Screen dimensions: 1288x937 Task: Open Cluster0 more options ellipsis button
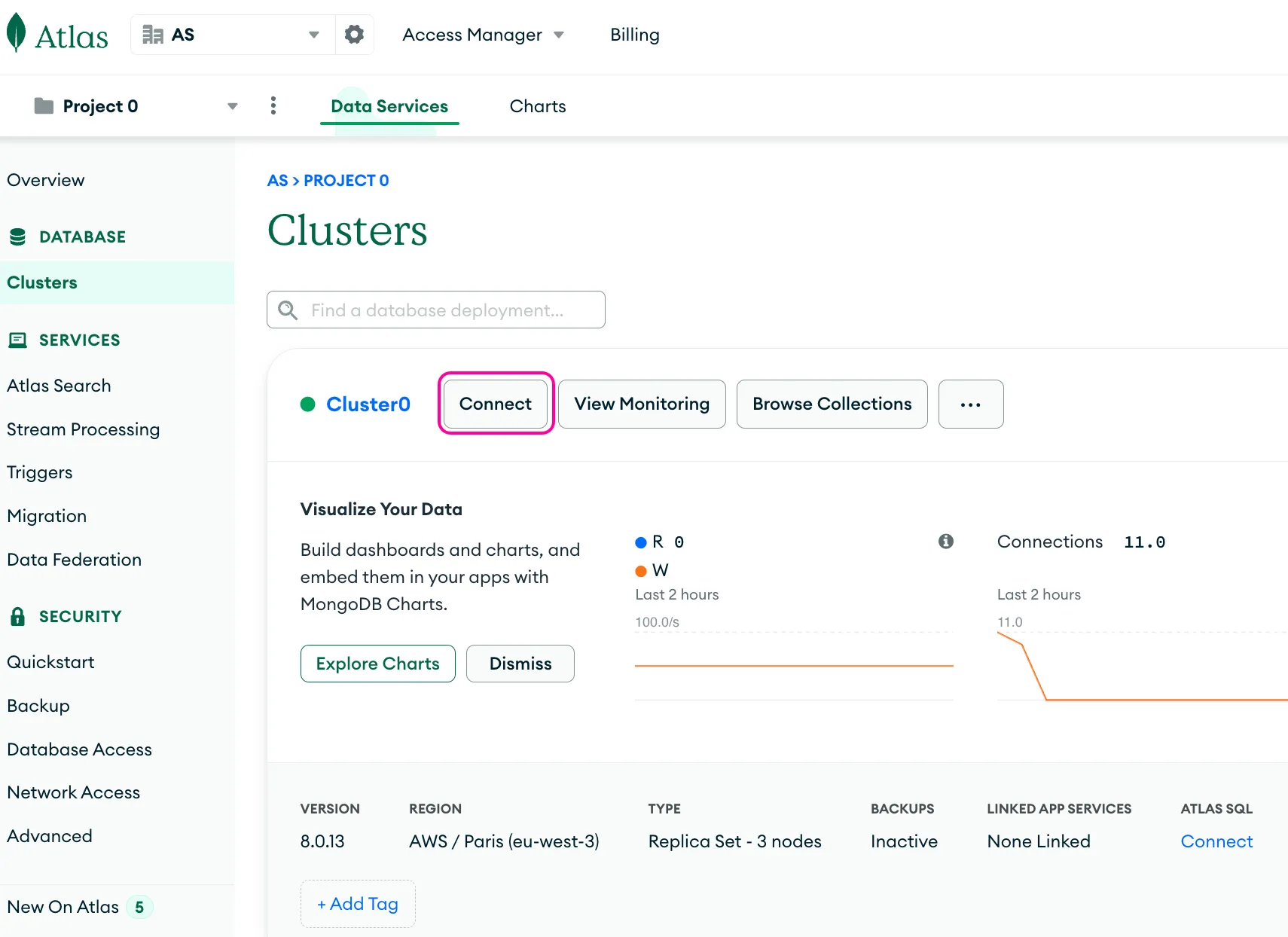pyautogui.click(x=971, y=404)
